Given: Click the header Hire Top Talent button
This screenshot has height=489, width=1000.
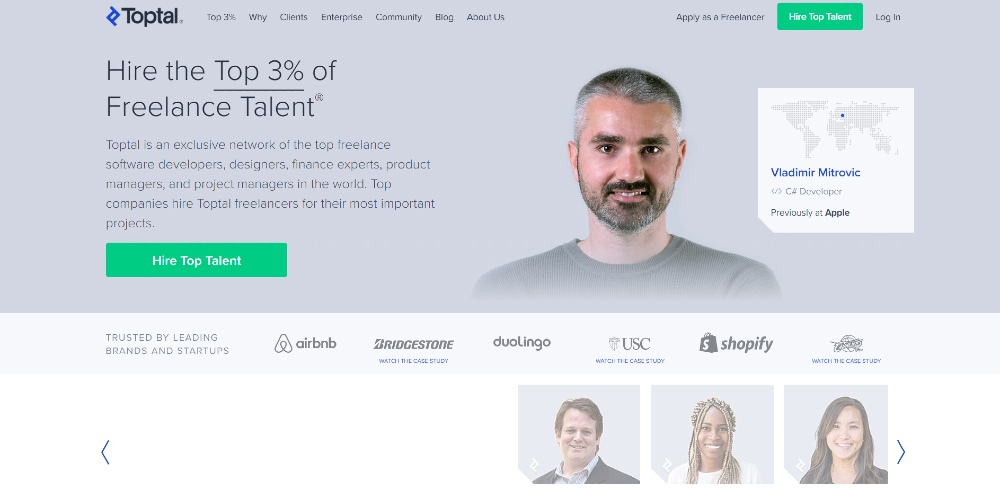Looking at the screenshot, I should [x=820, y=17].
